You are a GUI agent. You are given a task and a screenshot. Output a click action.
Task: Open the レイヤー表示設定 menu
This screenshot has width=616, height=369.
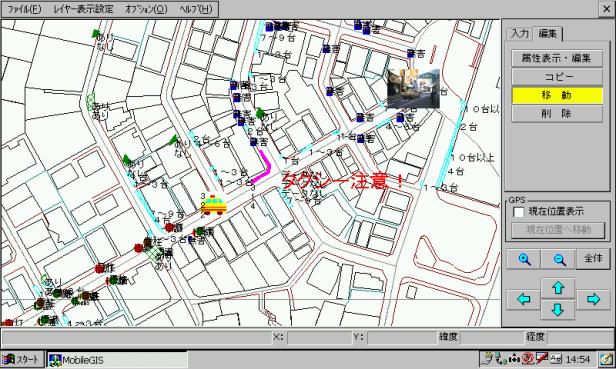click(x=83, y=9)
